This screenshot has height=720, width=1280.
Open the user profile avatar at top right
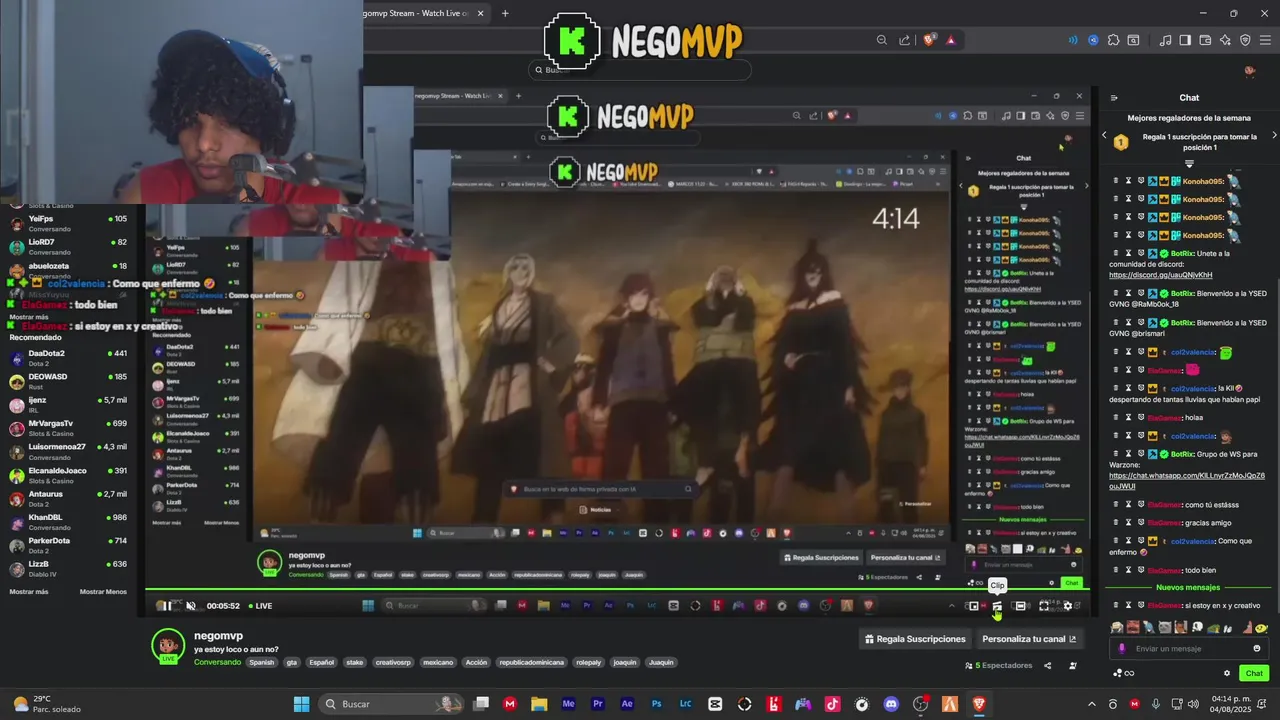tap(1249, 71)
